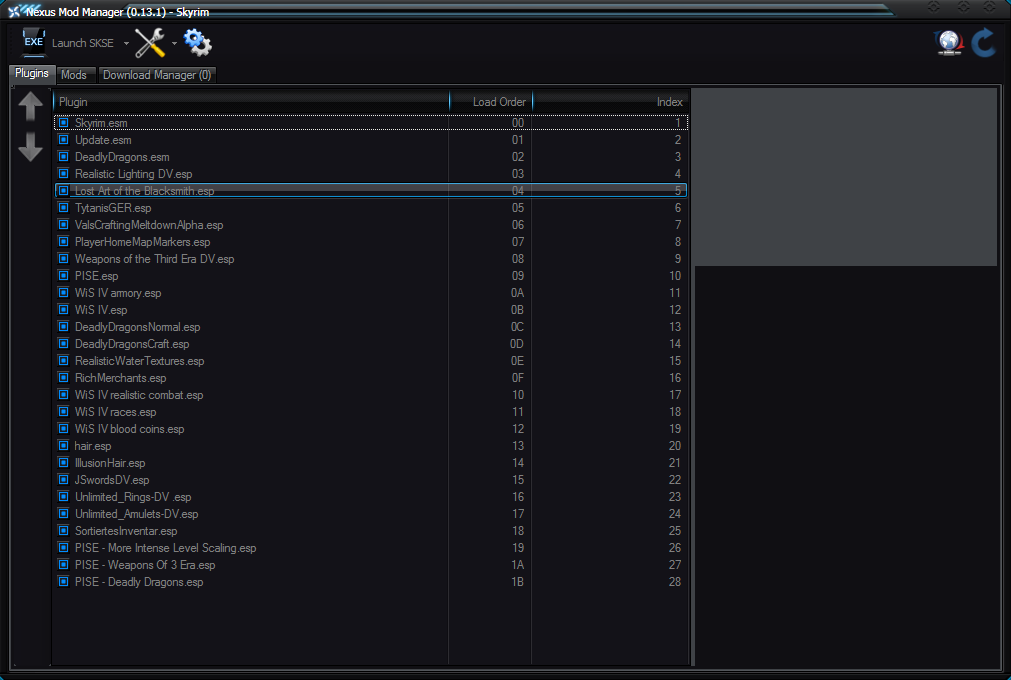This screenshot has width=1011, height=680.
Task: Move plugin up with the up arrow
Action: [31, 107]
